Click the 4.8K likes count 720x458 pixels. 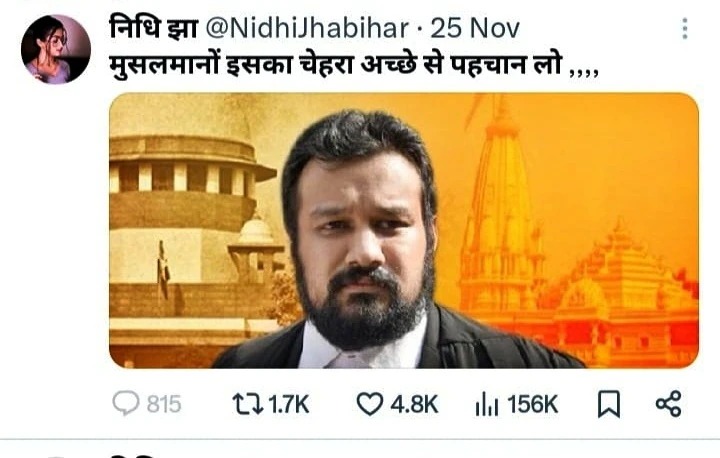pos(414,405)
